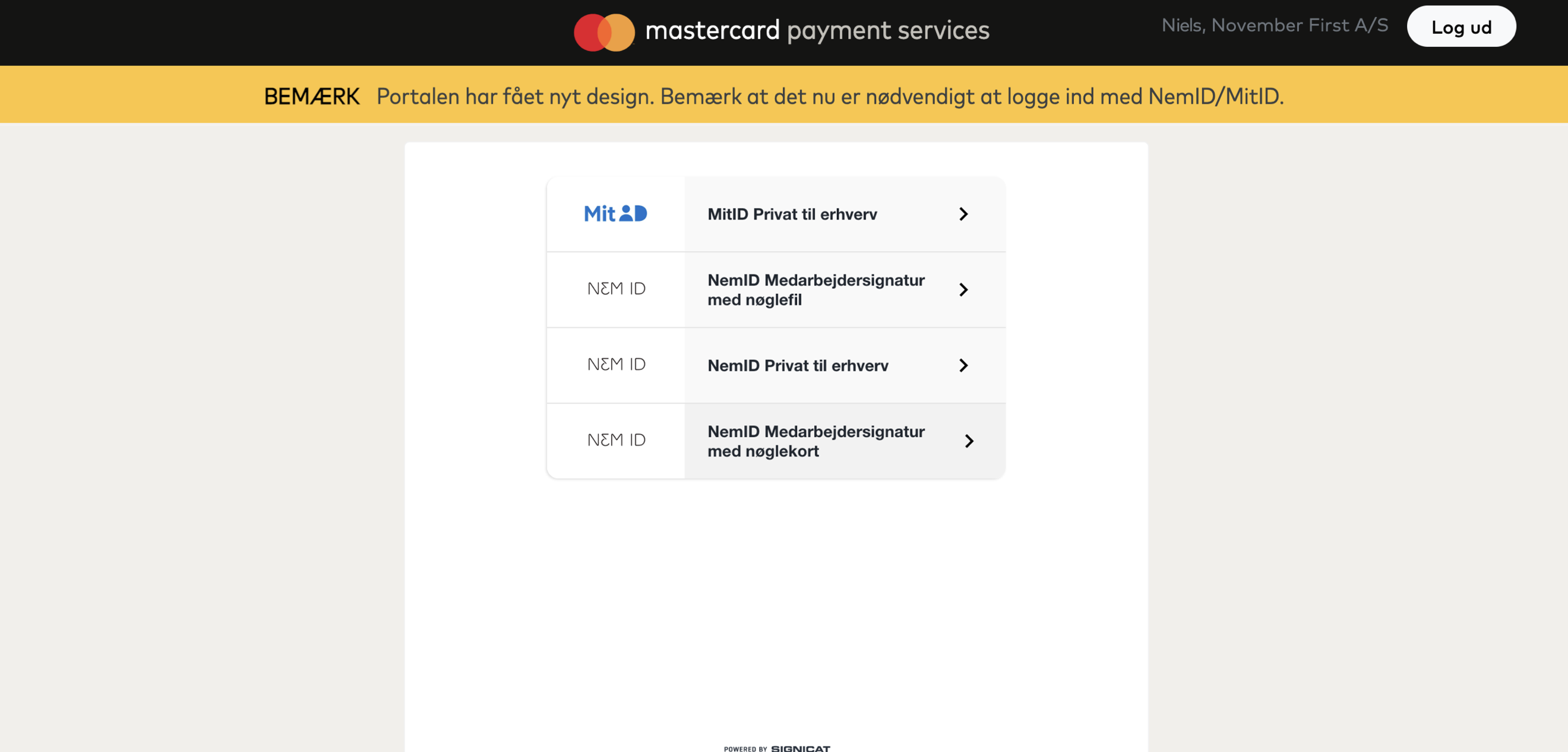The image size is (1568, 752).
Task: Select MitID Privat til erhverv login
Action: click(776, 214)
